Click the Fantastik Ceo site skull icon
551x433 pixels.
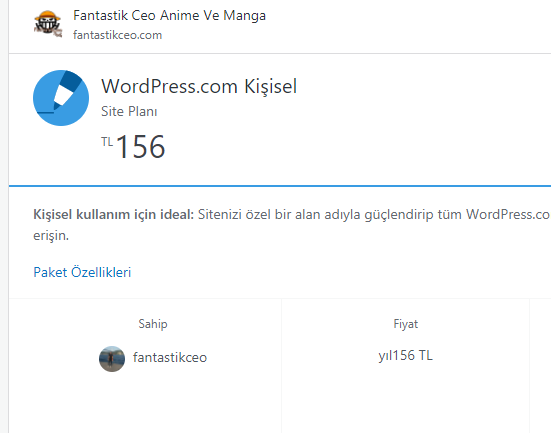(48, 24)
